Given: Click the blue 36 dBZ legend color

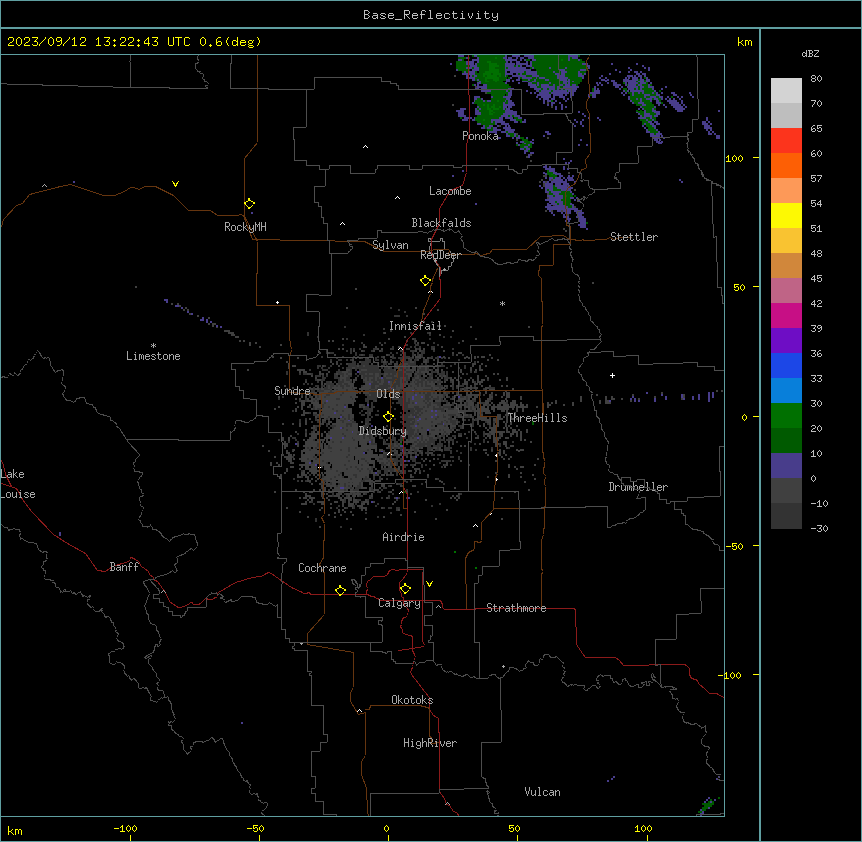Looking at the screenshot, I should [786, 366].
